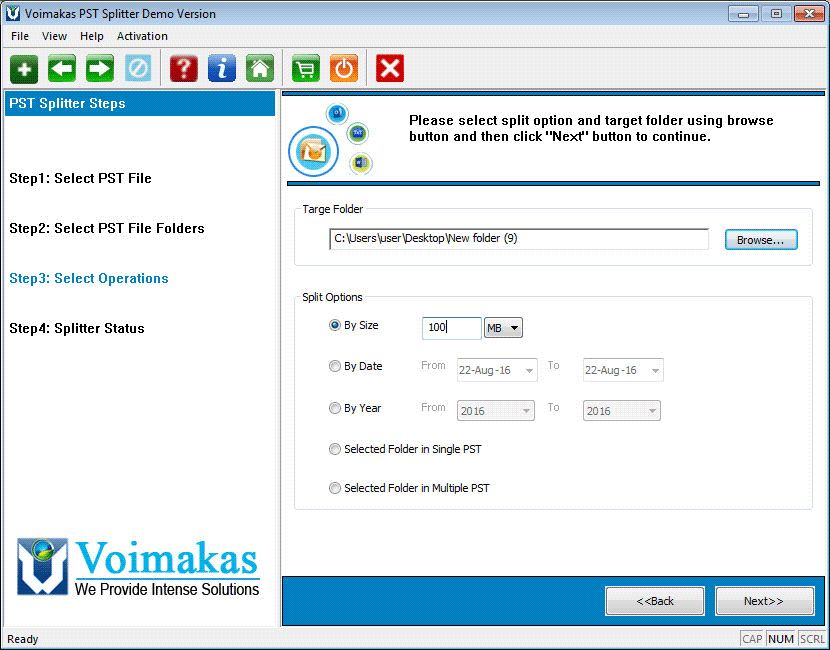Click the SCRL status bar indicator
This screenshot has height=650, width=830.
(x=811, y=639)
